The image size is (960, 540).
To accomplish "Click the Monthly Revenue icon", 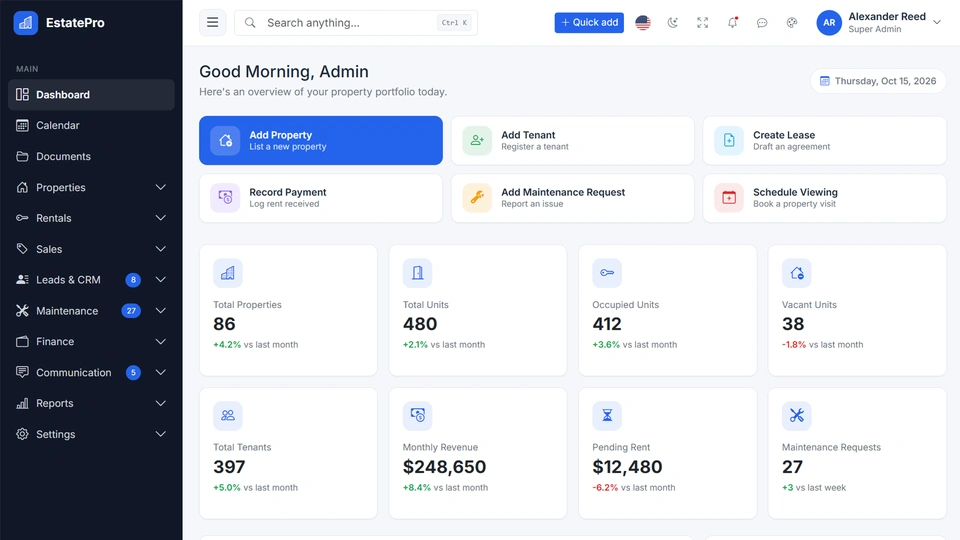I will pos(418,416).
